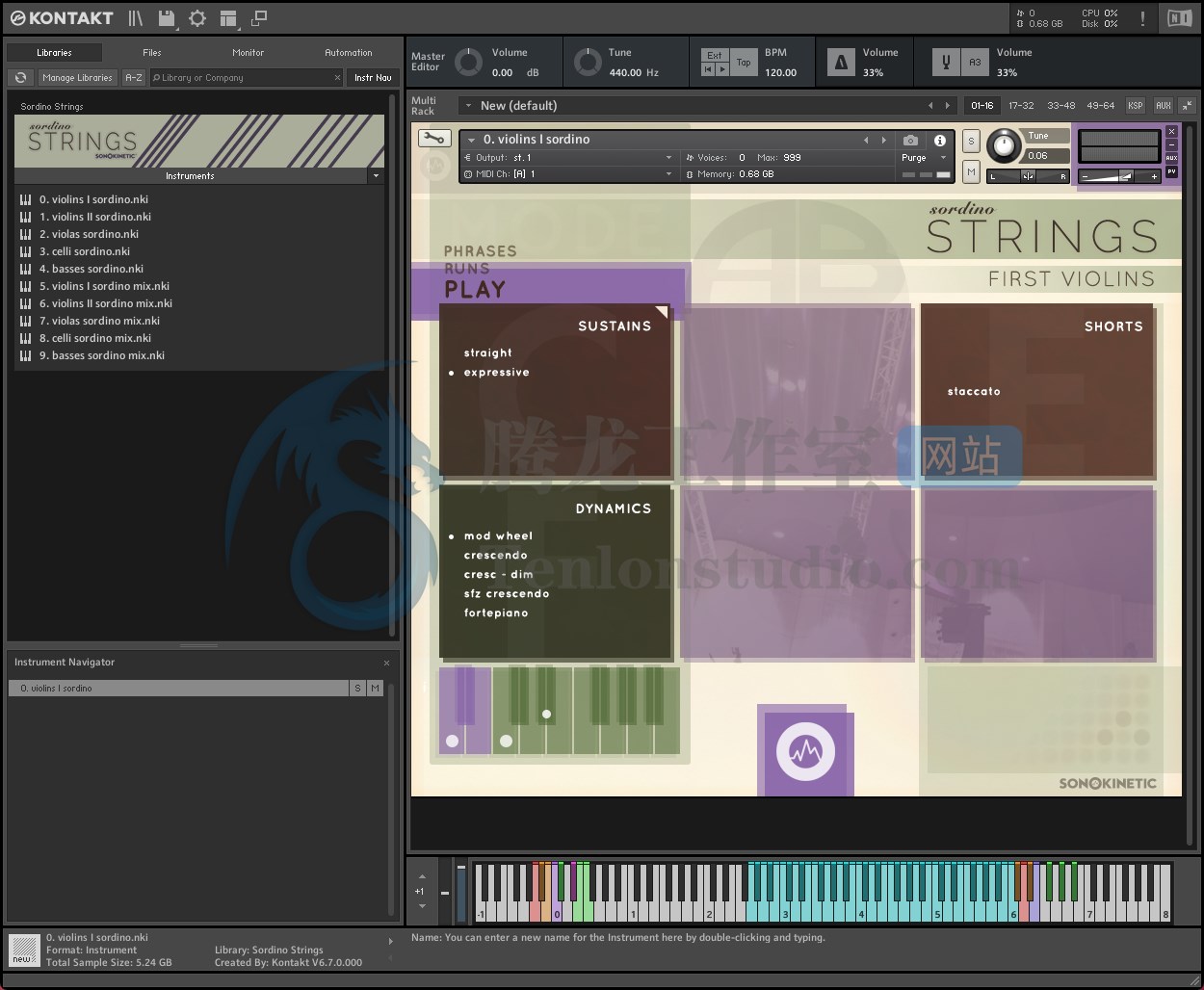Select next multi arrow

[948, 106]
